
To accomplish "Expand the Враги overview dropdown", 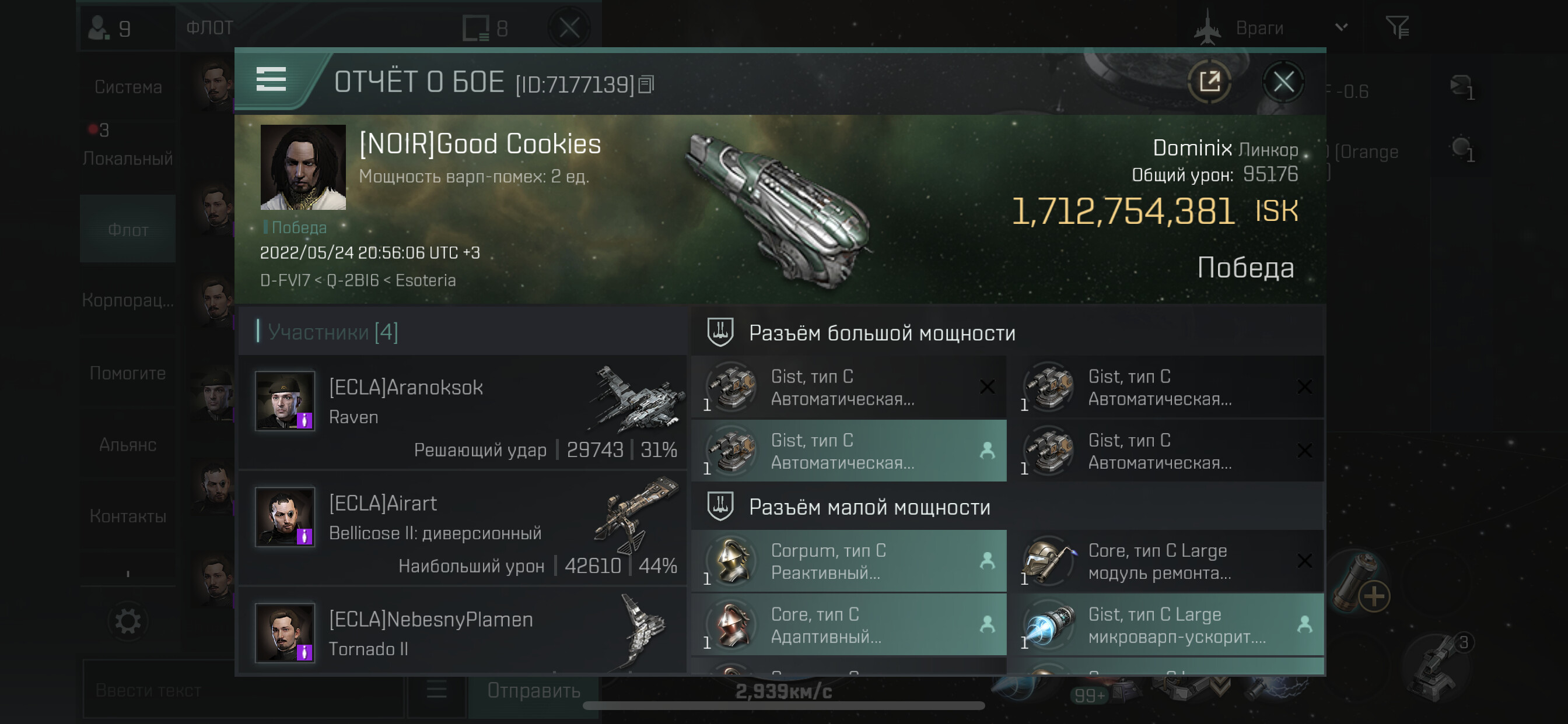I will pos(1341,27).
